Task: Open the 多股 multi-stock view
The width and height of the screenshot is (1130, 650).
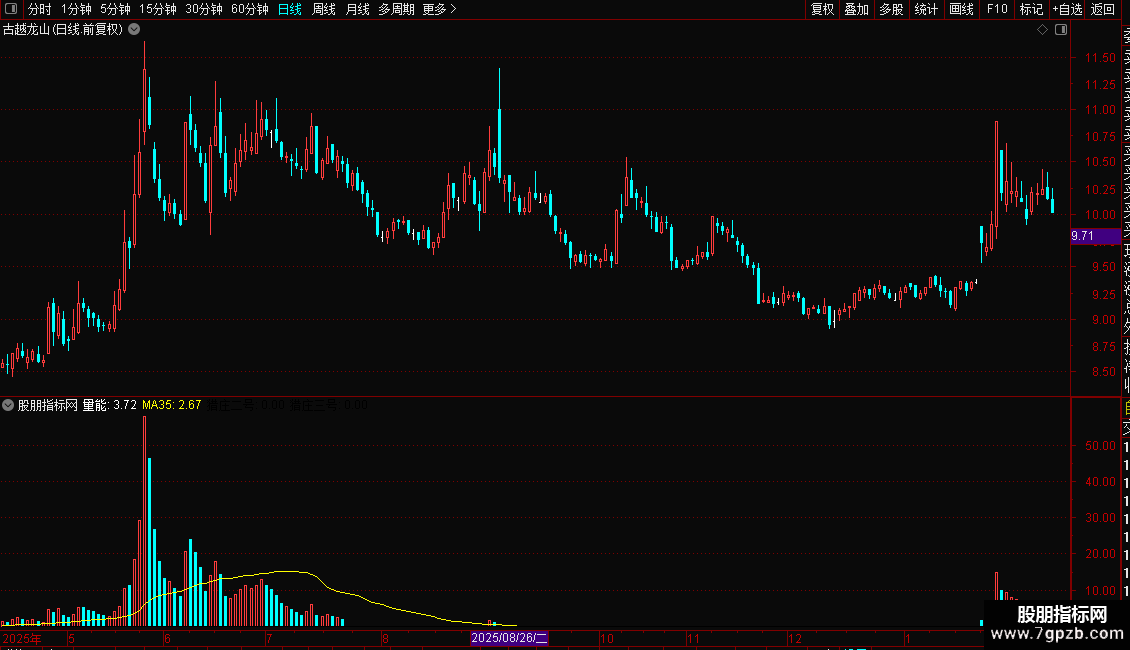Action: point(891,9)
